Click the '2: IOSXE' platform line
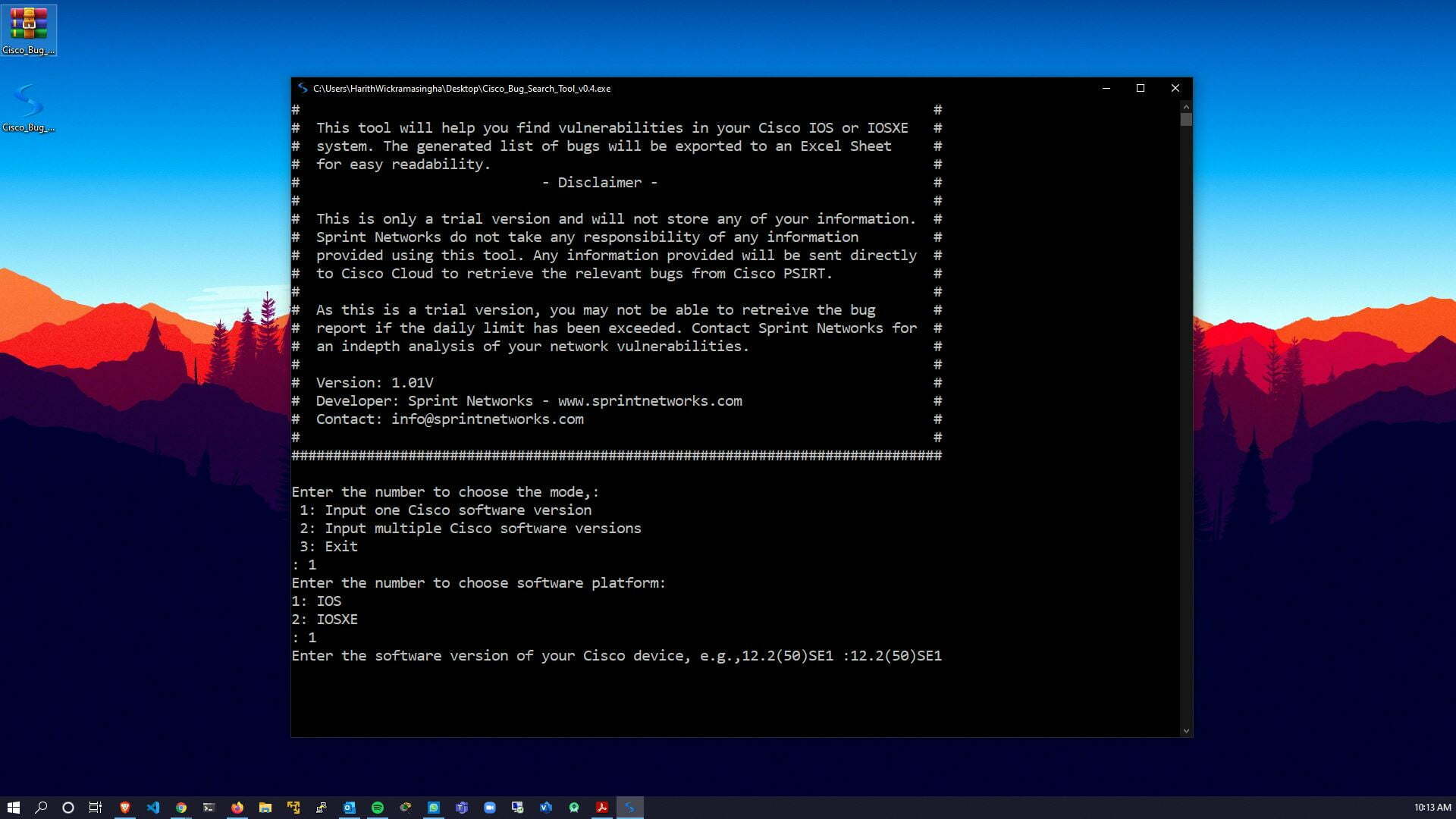Viewport: 1456px width, 819px height. 325,620
